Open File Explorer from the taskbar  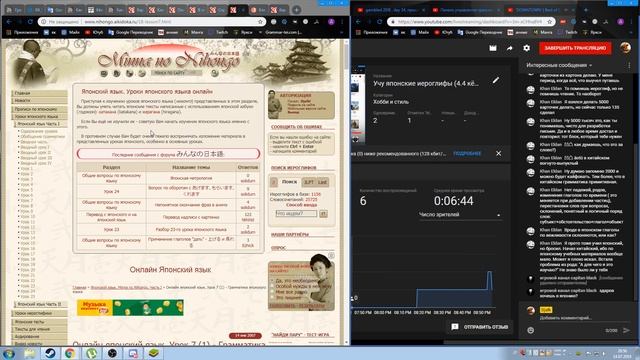(x=29, y=353)
